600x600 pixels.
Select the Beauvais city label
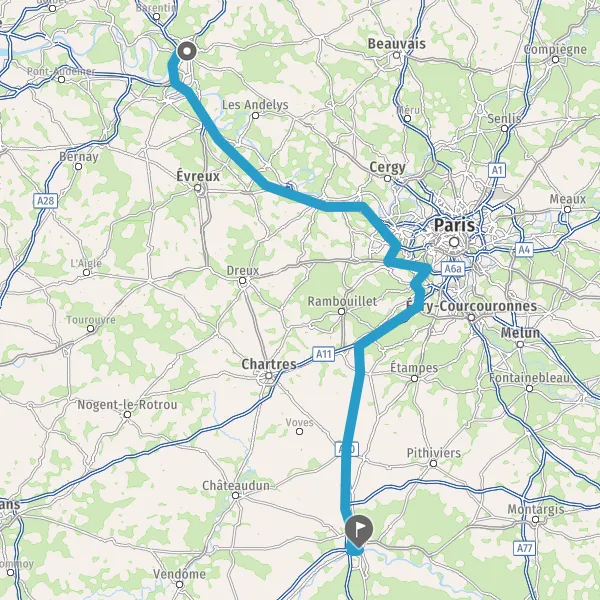[396, 44]
